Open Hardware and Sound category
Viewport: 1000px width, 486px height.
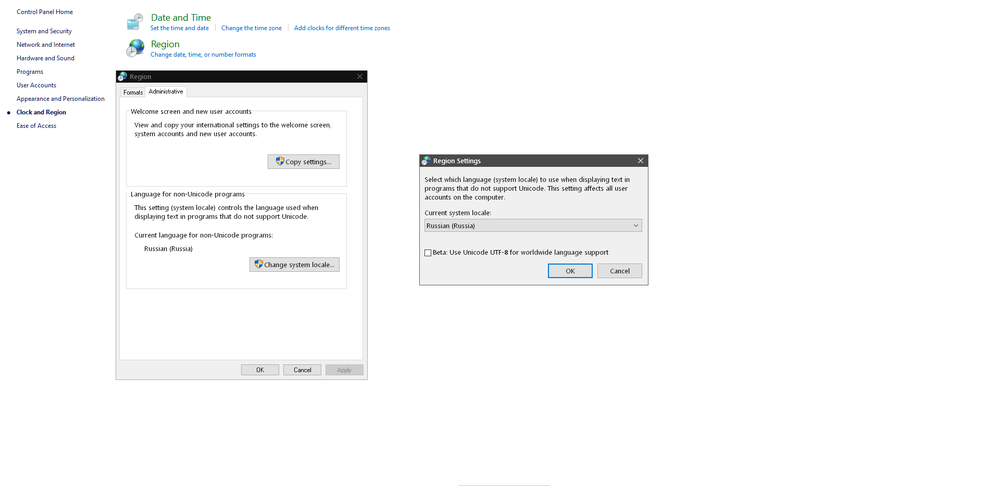[45, 58]
